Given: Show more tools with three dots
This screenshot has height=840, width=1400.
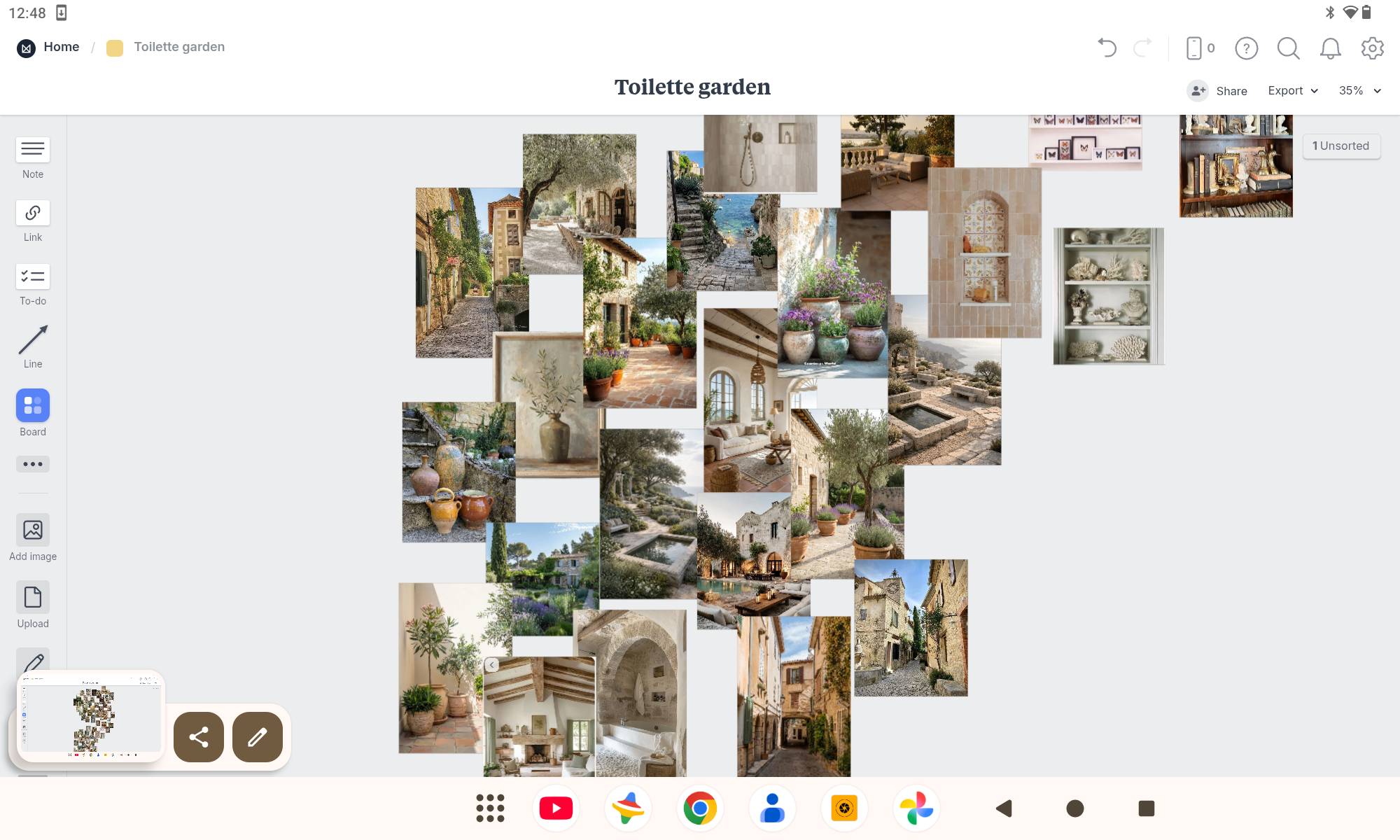Looking at the screenshot, I should point(33,464).
